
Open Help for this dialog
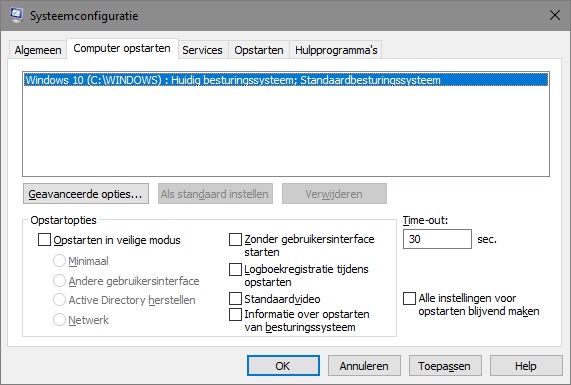[526, 365]
